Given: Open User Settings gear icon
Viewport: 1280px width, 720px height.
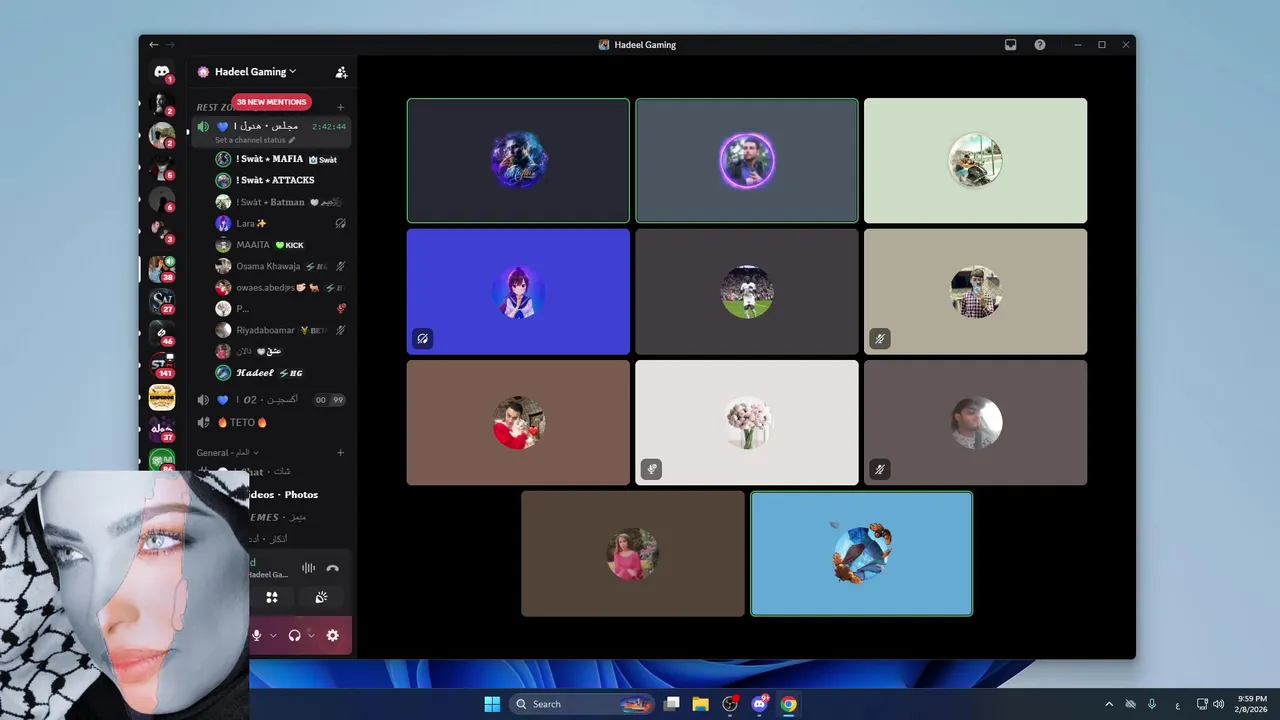Looking at the screenshot, I should (x=332, y=635).
